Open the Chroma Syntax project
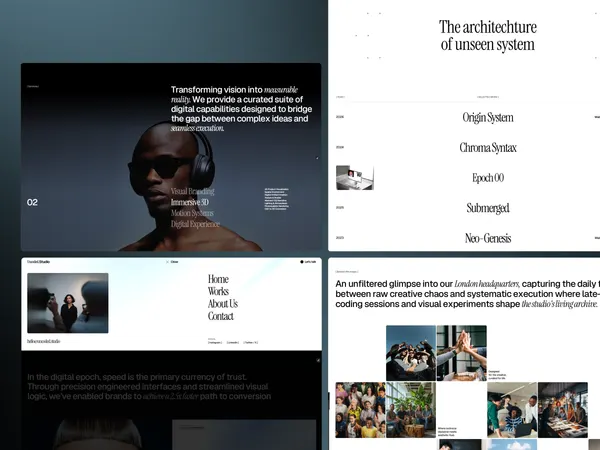Image resolution: width=600 pixels, height=450 pixels. (488, 148)
